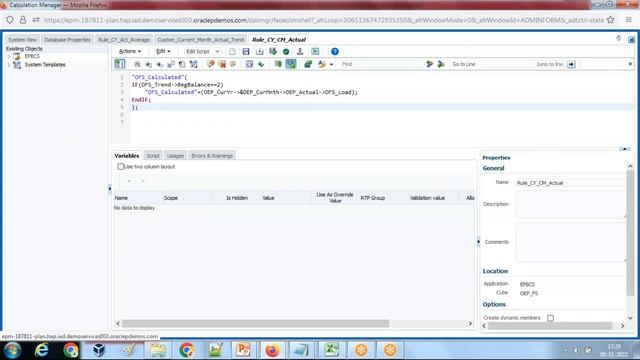This screenshot has width=640, height=360.
Task: Select the Script tab in lower panel
Action: point(153,156)
